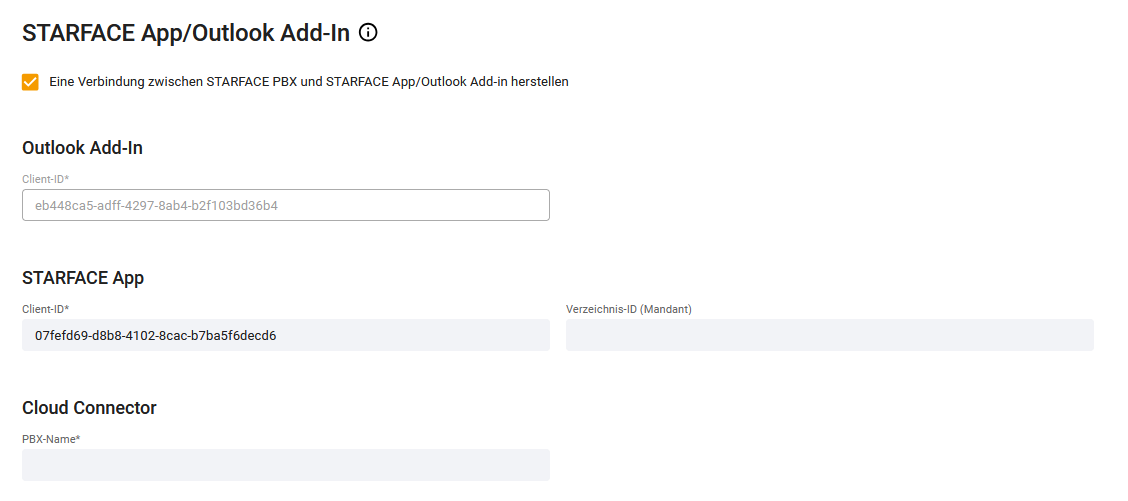This screenshot has width=1128, height=501.
Task: Click the white checkmark inside the orange box
Action: [30, 82]
